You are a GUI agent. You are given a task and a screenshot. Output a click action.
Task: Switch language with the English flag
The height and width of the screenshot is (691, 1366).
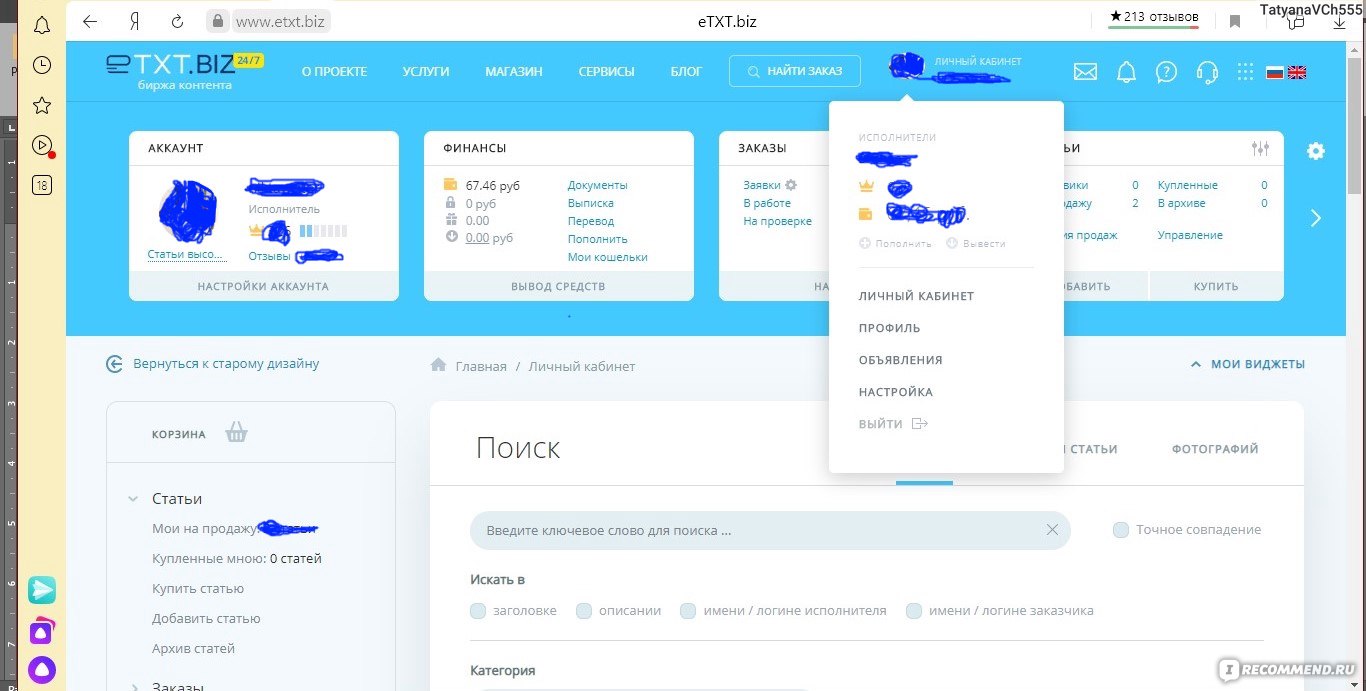coord(1297,72)
